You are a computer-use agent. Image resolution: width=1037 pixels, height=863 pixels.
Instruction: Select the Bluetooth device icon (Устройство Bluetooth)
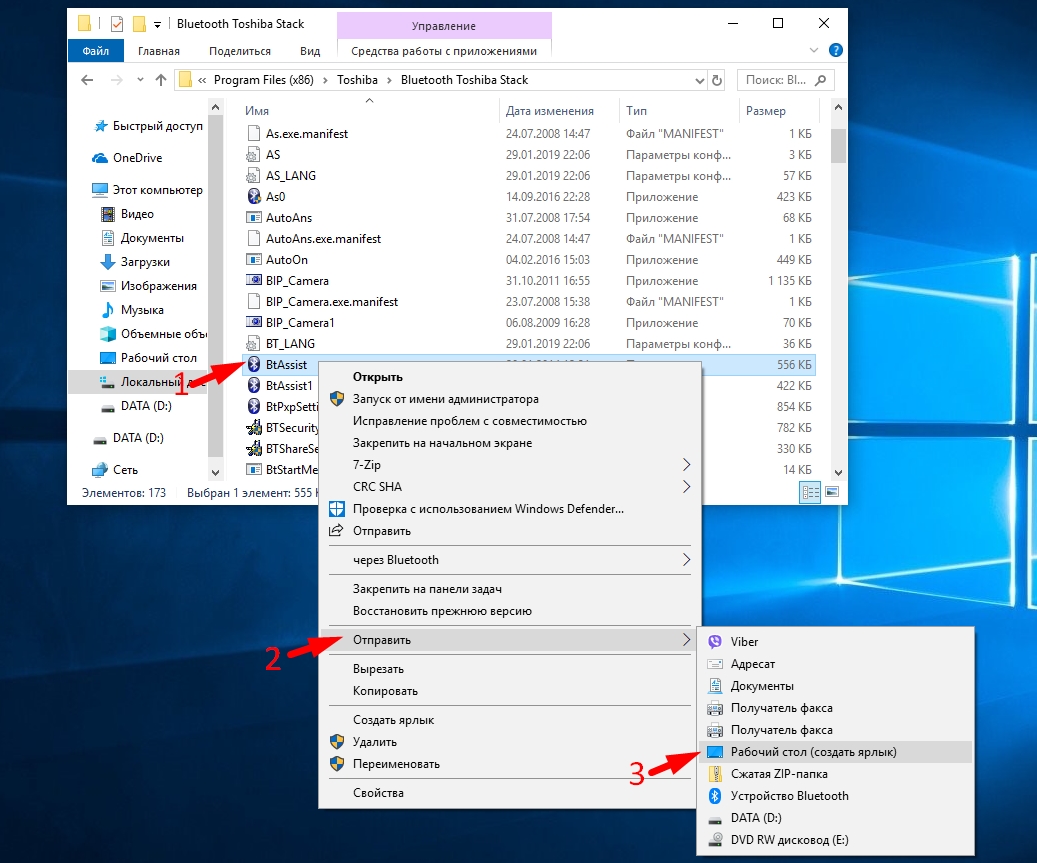[714, 796]
